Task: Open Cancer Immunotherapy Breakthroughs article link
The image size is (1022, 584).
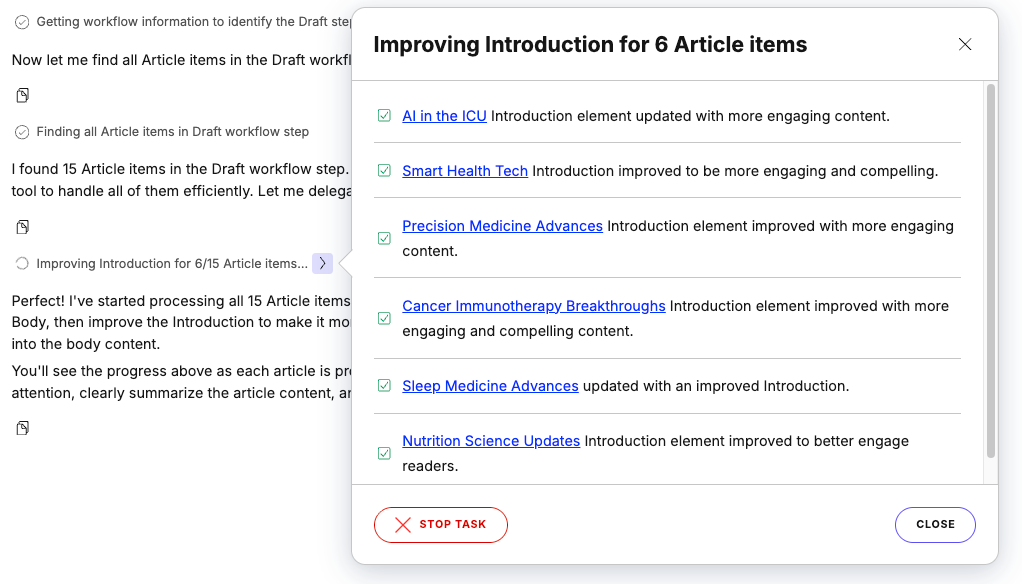Action: 533,306
